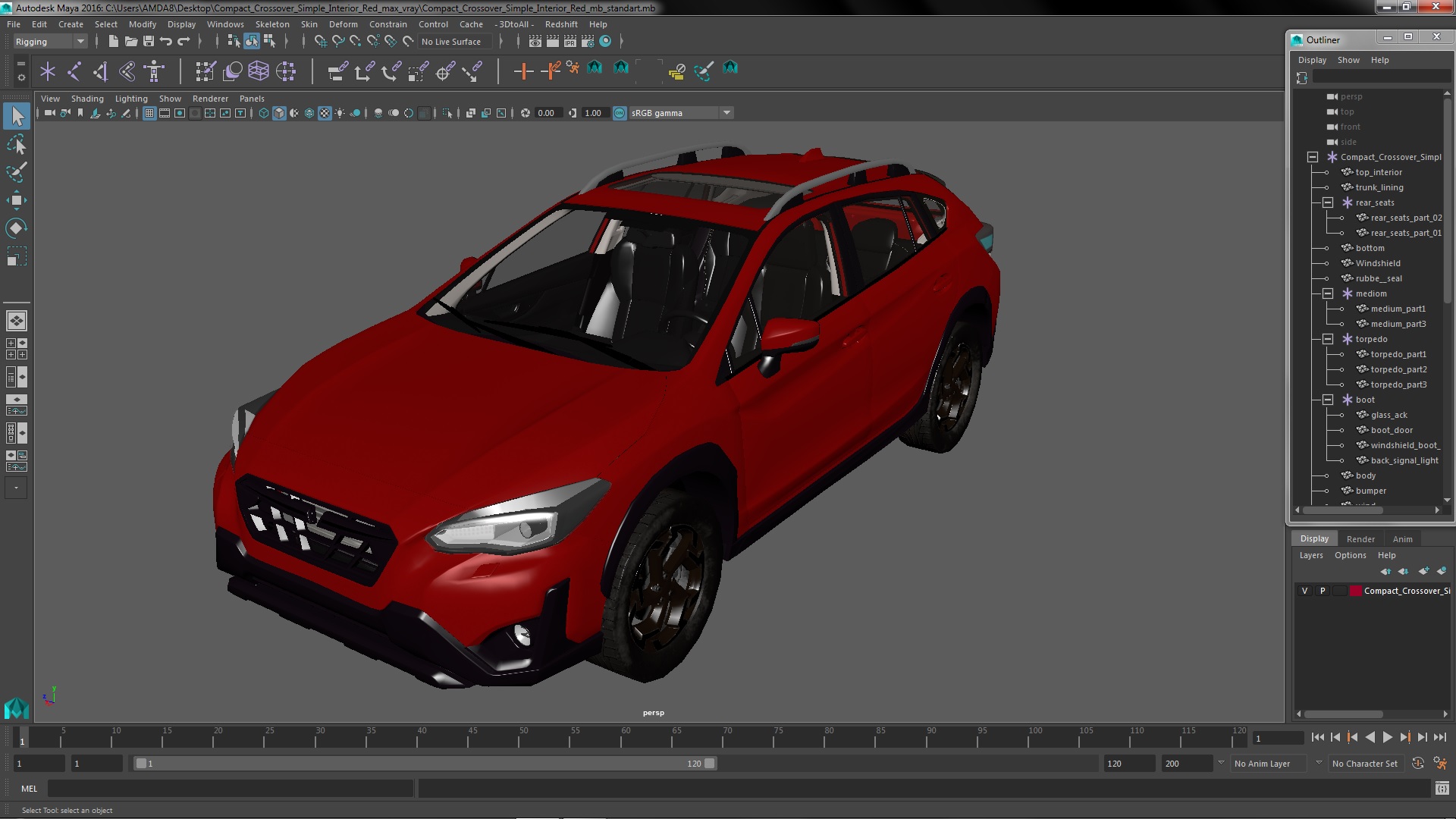Open the Skeleton menu

coord(271,24)
